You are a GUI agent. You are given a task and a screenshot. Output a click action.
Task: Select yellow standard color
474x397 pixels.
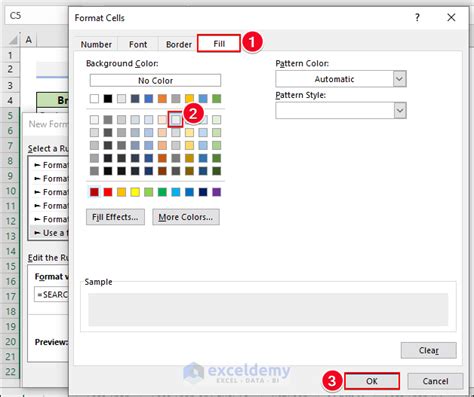pos(135,192)
